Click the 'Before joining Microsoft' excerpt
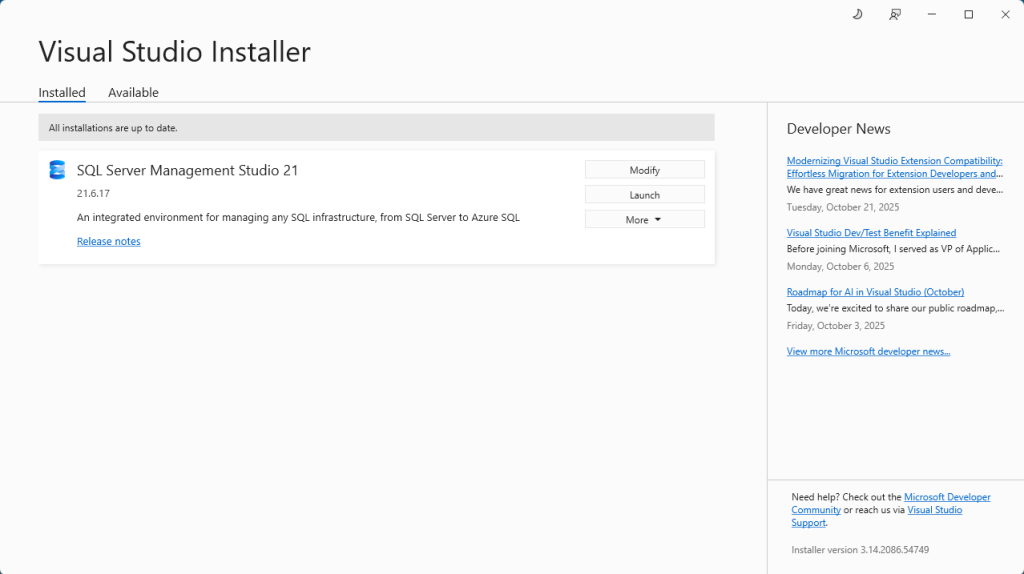 pos(893,249)
